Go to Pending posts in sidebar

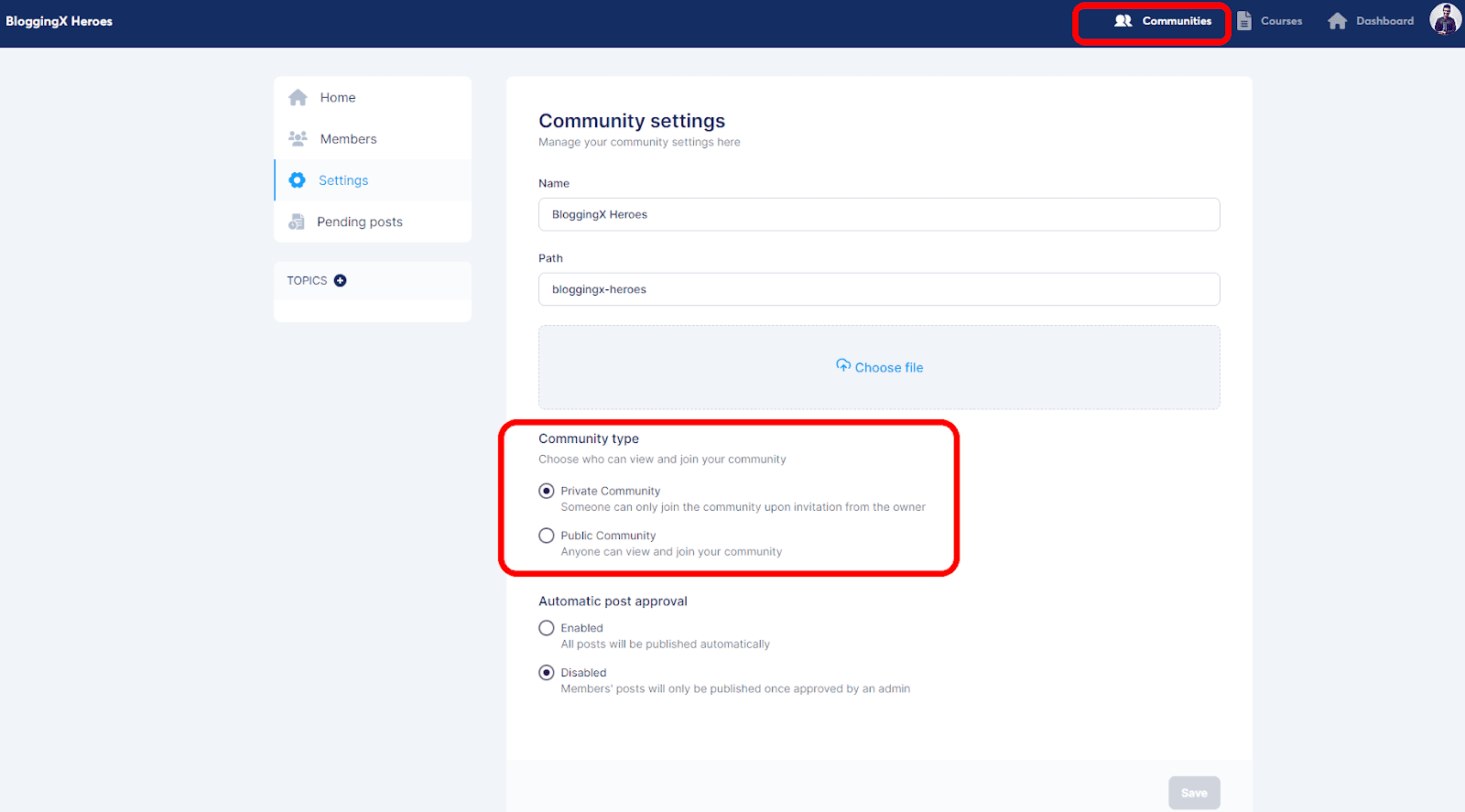tap(359, 222)
